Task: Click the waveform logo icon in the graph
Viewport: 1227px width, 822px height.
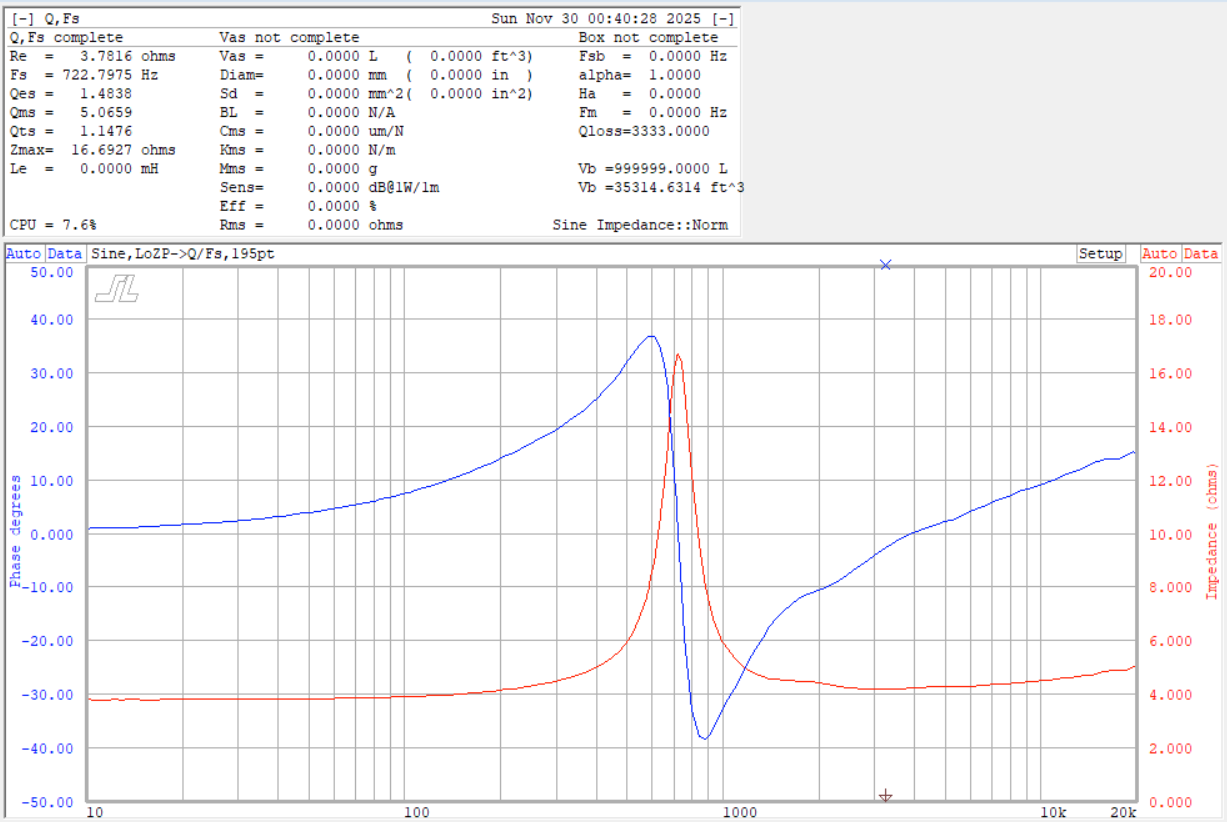Action: [117, 290]
